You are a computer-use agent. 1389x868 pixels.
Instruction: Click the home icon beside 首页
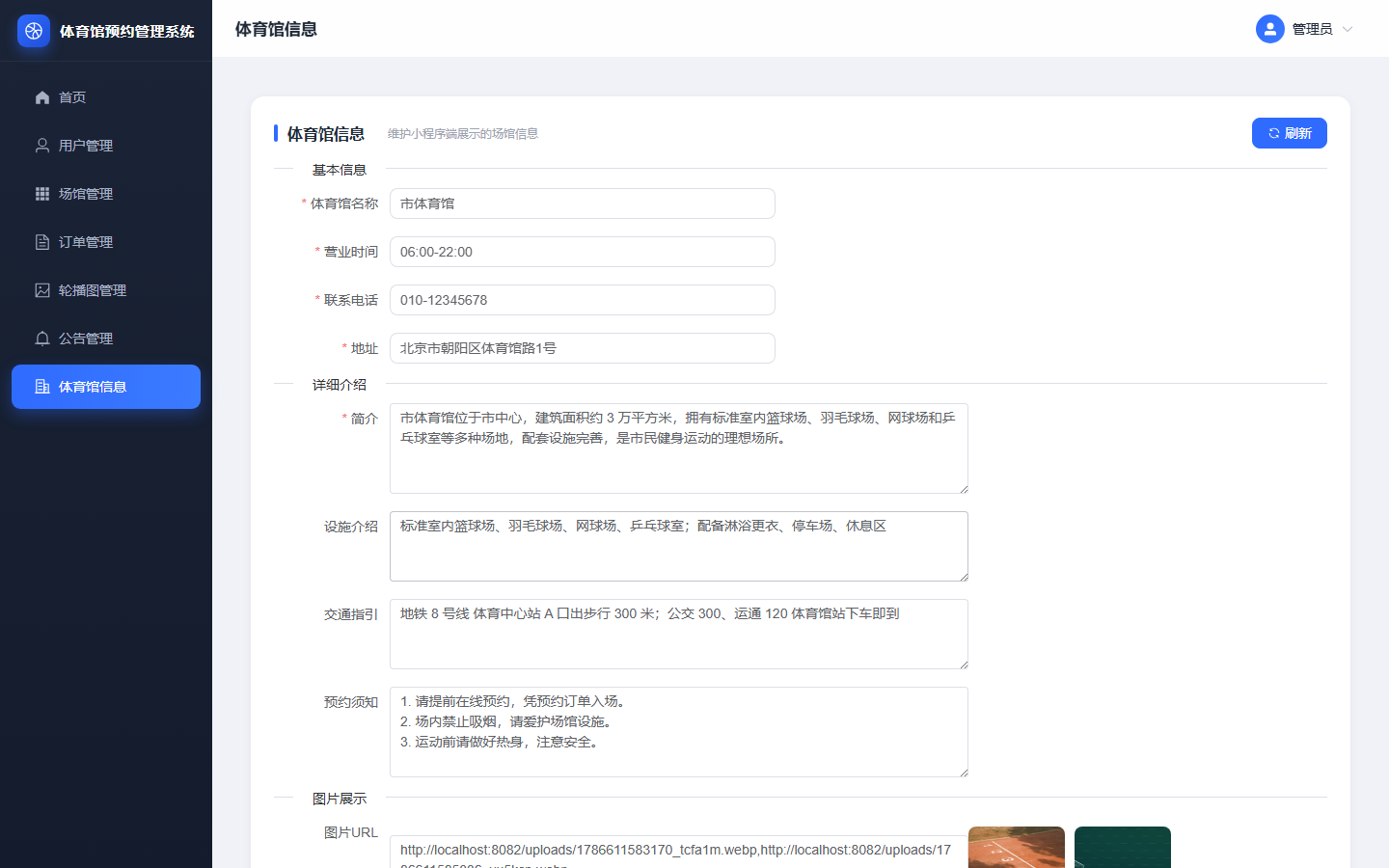coord(42,97)
